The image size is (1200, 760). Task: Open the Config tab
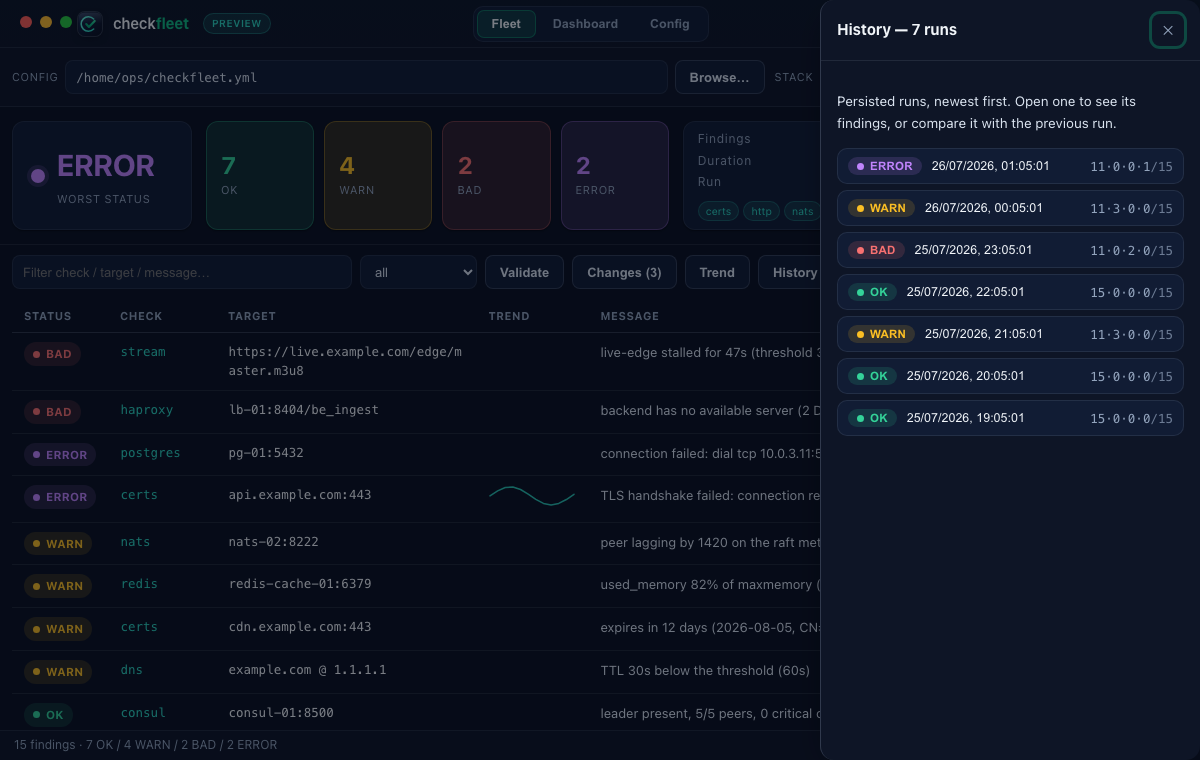670,24
